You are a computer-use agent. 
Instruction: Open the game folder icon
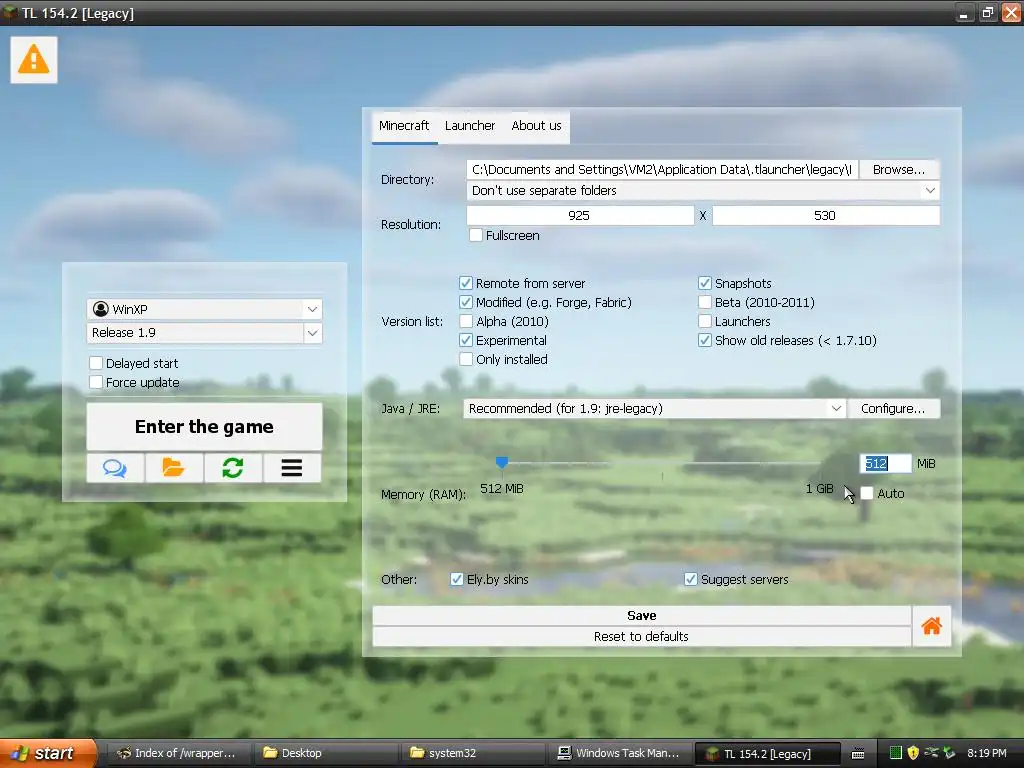click(174, 468)
